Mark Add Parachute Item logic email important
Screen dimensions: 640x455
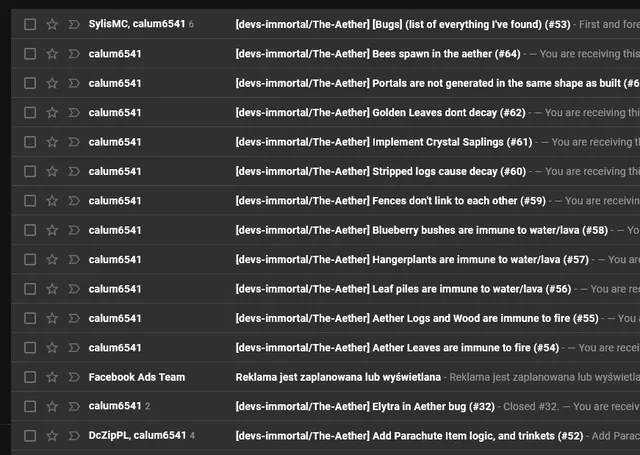pos(74,436)
